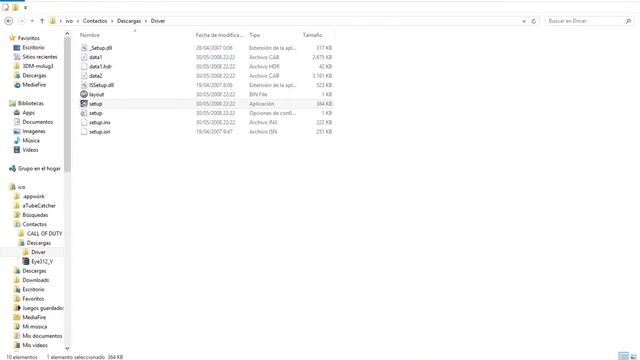Open the address bar history dropdown
The height and width of the screenshot is (360, 640).
[524, 21]
